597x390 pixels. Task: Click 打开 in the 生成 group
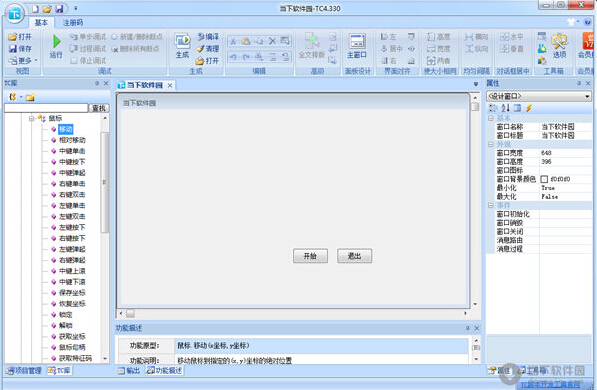[x=208, y=61]
